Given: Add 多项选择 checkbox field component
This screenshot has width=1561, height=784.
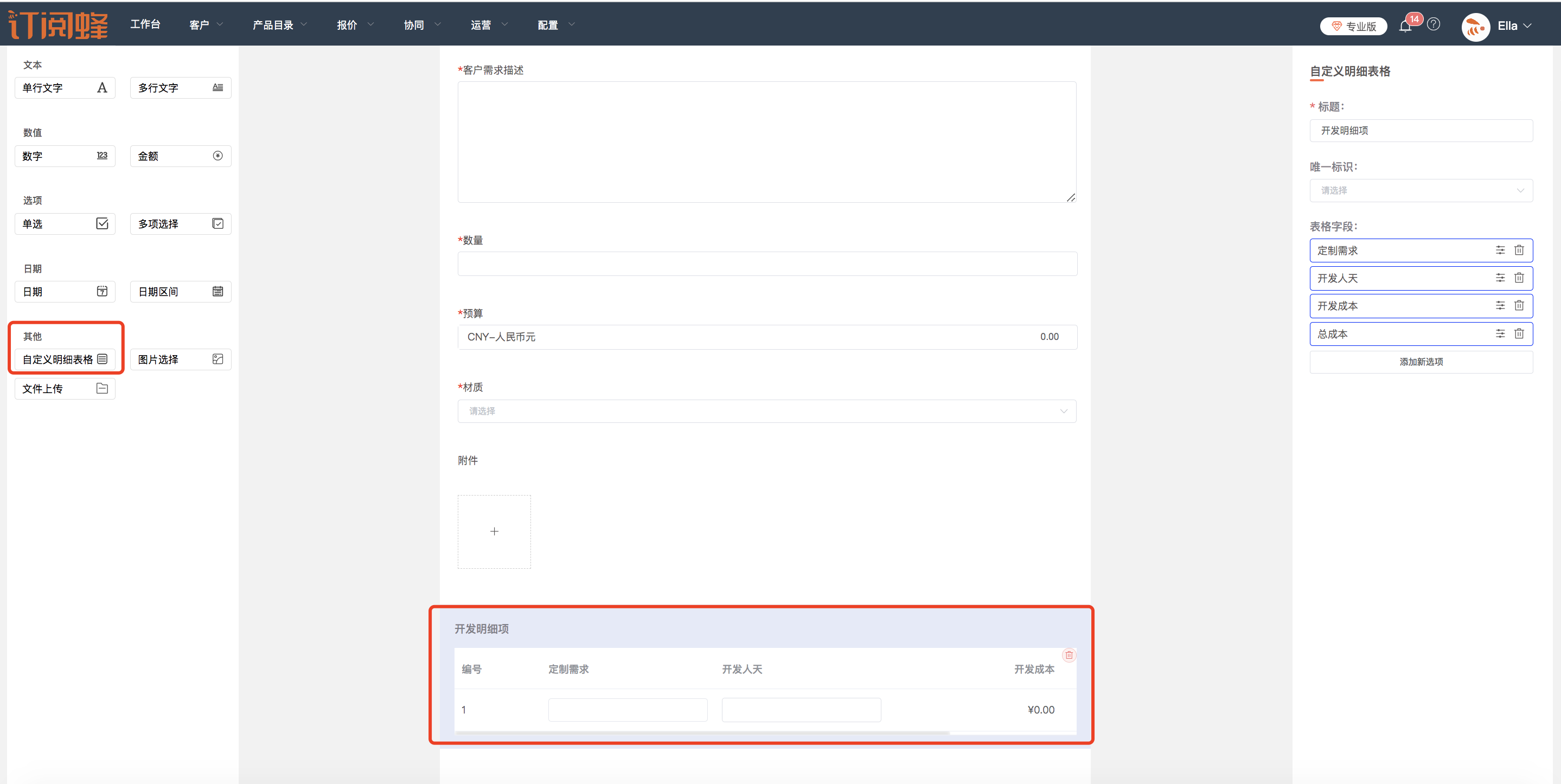Looking at the screenshot, I should (181, 224).
